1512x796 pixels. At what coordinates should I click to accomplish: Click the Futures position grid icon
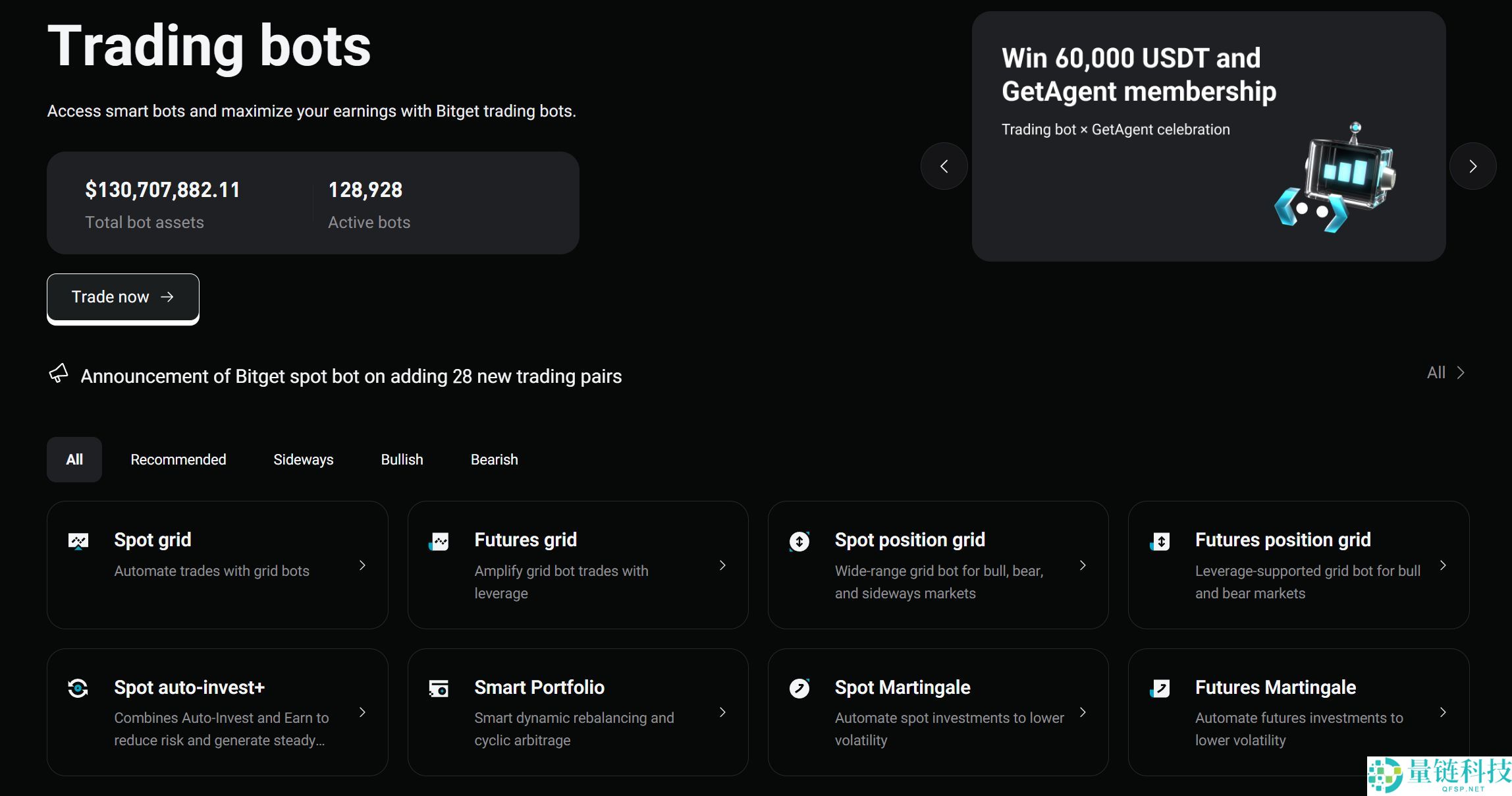tap(1160, 542)
